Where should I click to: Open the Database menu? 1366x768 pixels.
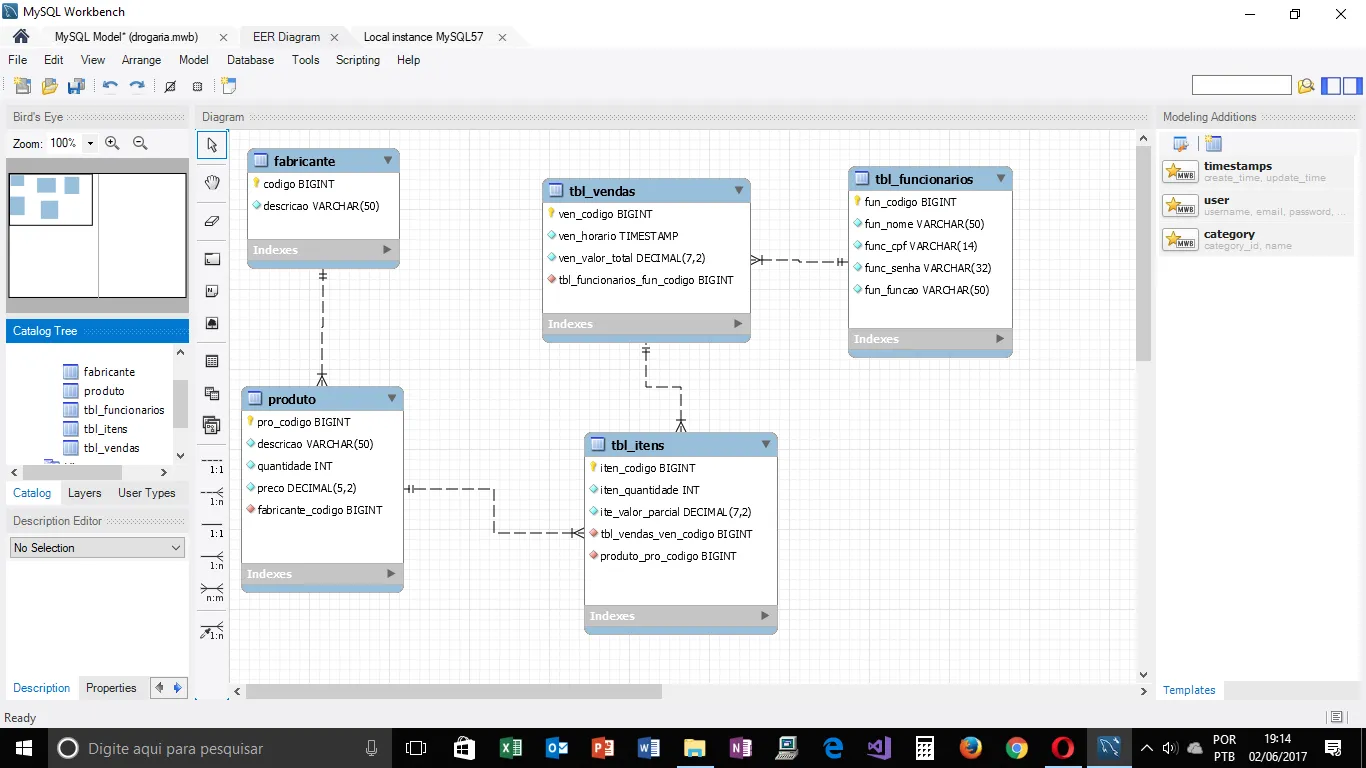pos(250,60)
